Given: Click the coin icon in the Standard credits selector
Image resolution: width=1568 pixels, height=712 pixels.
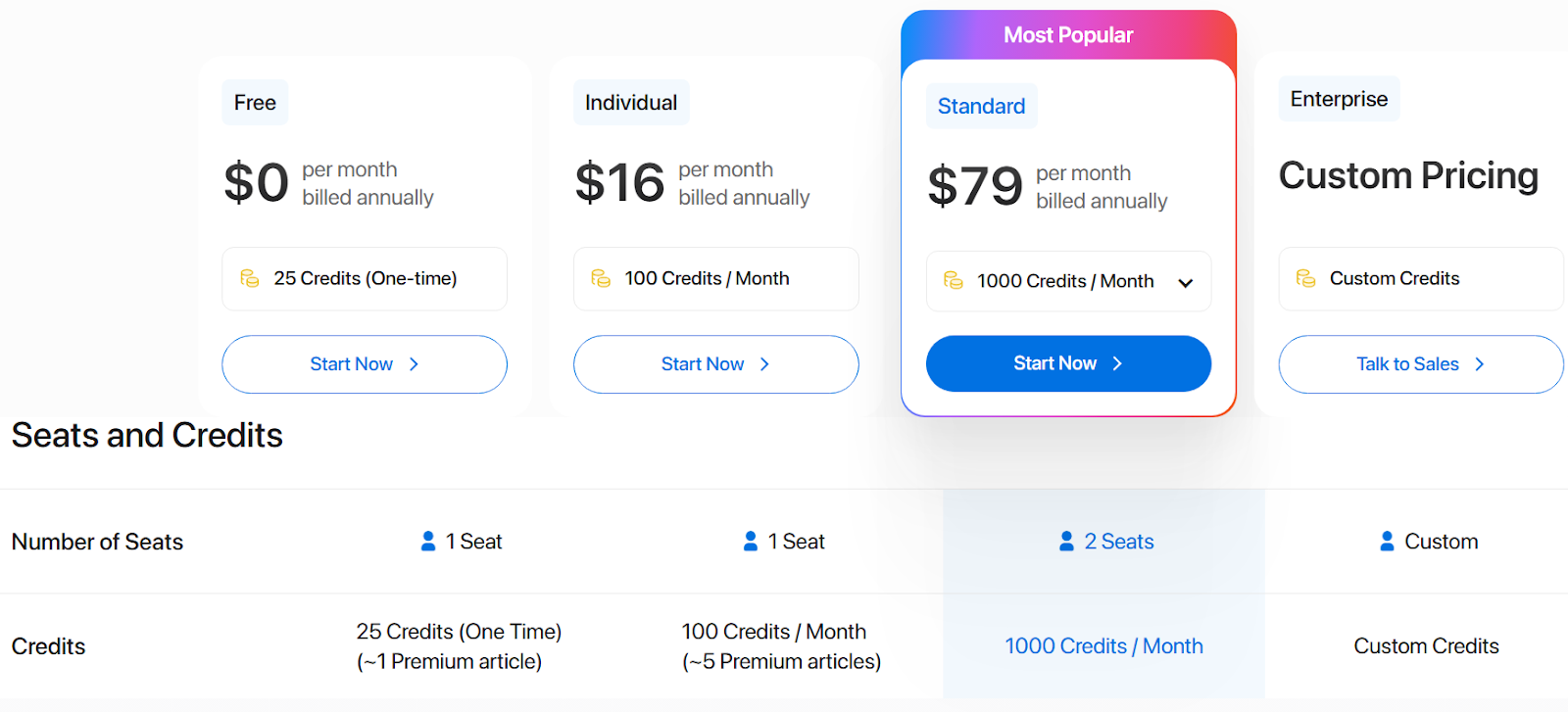Looking at the screenshot, I should [952, 281].
